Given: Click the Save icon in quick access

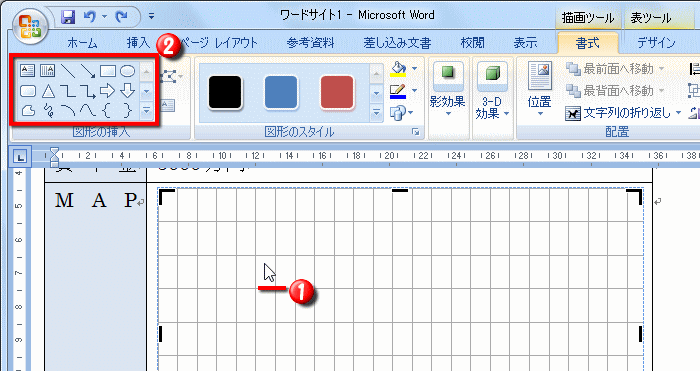Looking at the screenshot, I should (x=68, y=17).
